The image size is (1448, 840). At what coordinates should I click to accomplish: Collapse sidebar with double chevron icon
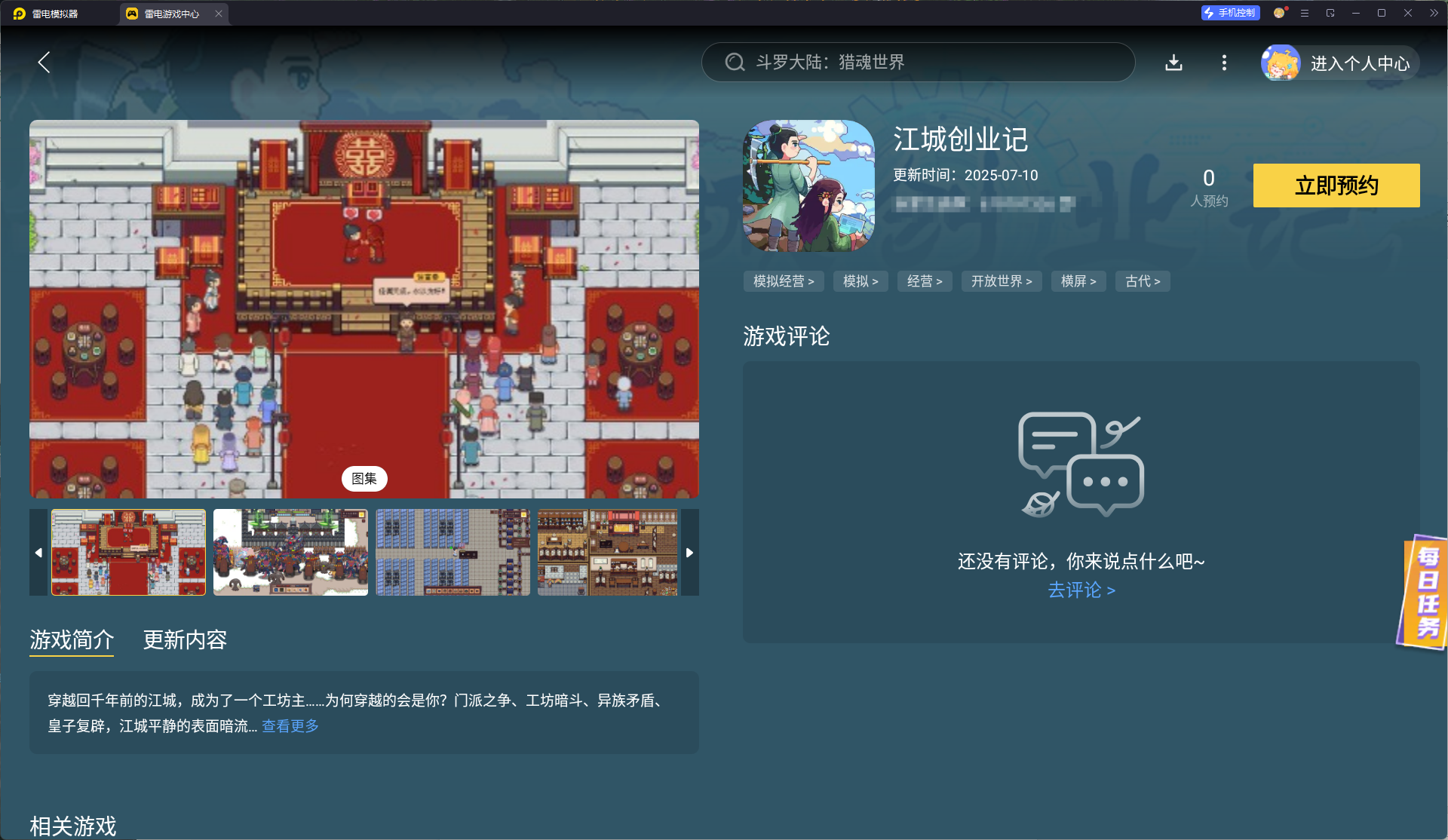pyautogui.click(x=1434, y=13)
